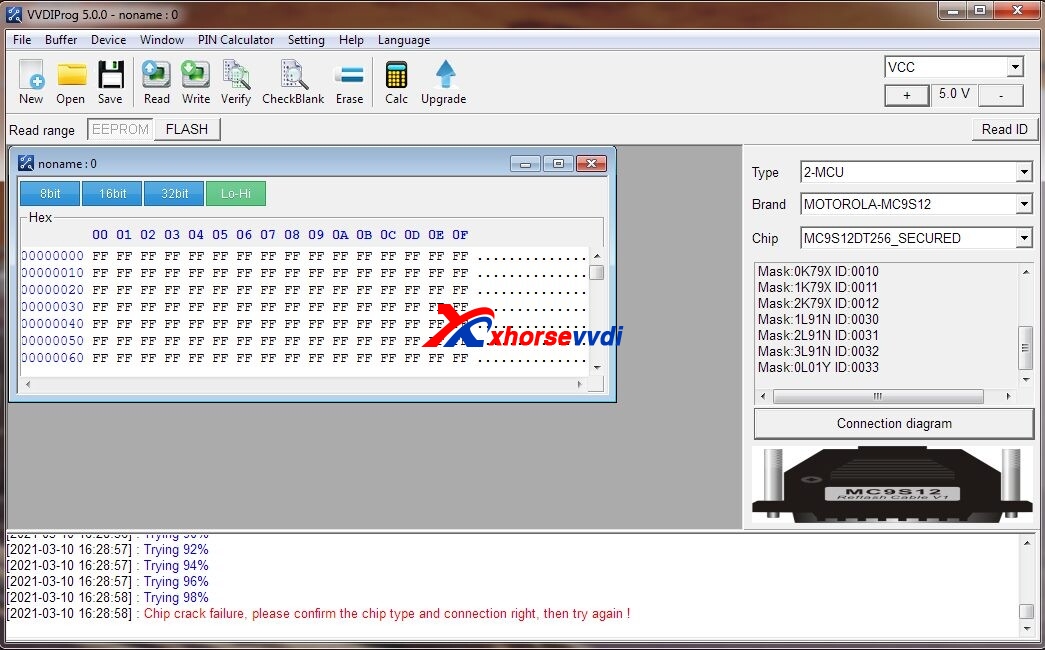The height and width of the screenshot is (650, 1045).
Task: Click the Erase toolbar icon
Action: 349,81
